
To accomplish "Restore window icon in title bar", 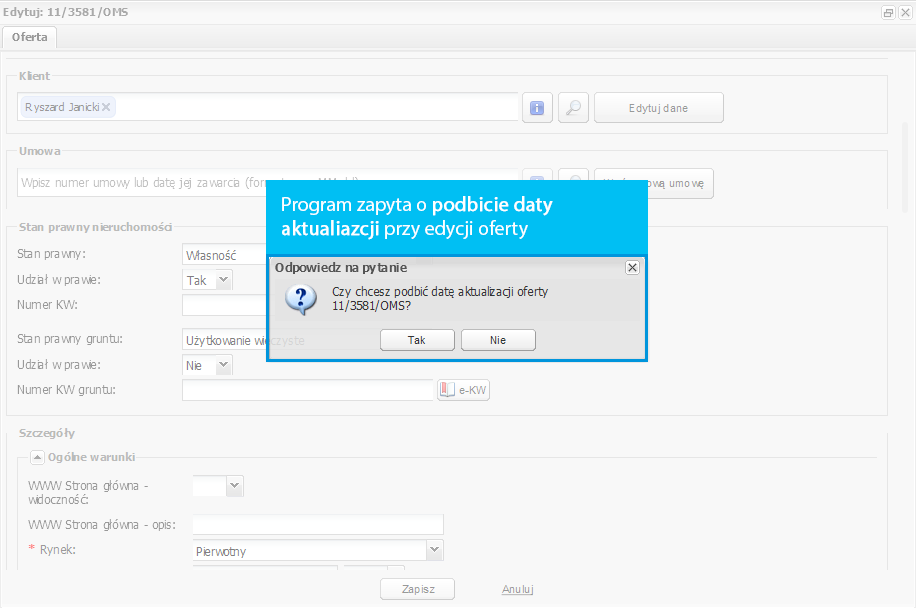I will click(888, 12).
